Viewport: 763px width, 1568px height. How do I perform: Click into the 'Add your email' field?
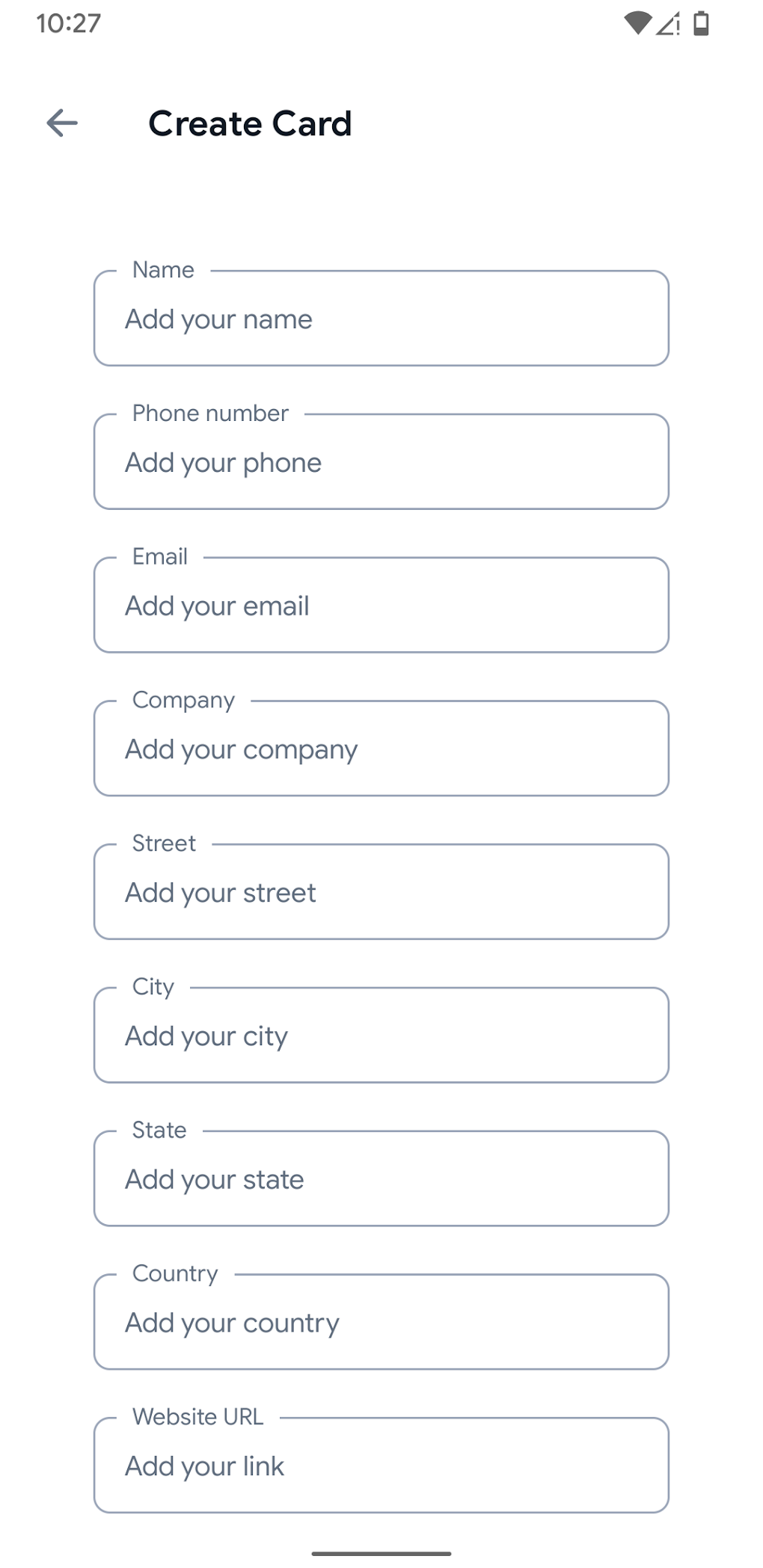click(x=381, y=606)
